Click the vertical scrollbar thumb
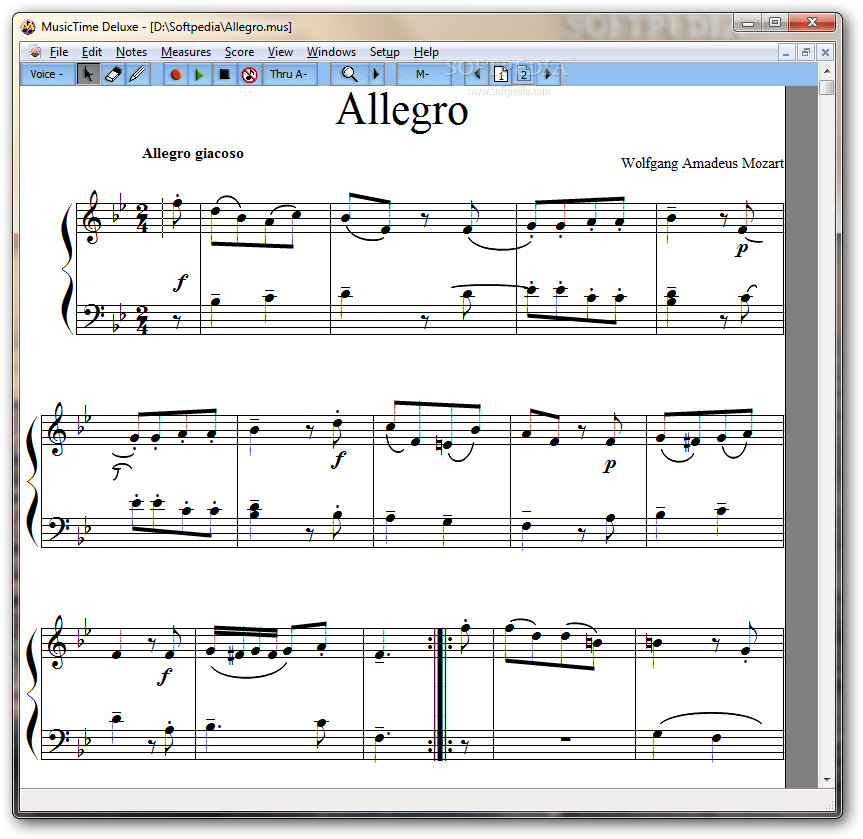 [827, 88]
